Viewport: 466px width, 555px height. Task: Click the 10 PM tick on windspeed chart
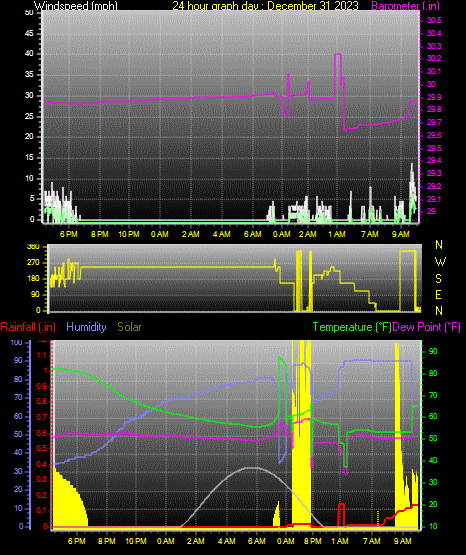129,234
